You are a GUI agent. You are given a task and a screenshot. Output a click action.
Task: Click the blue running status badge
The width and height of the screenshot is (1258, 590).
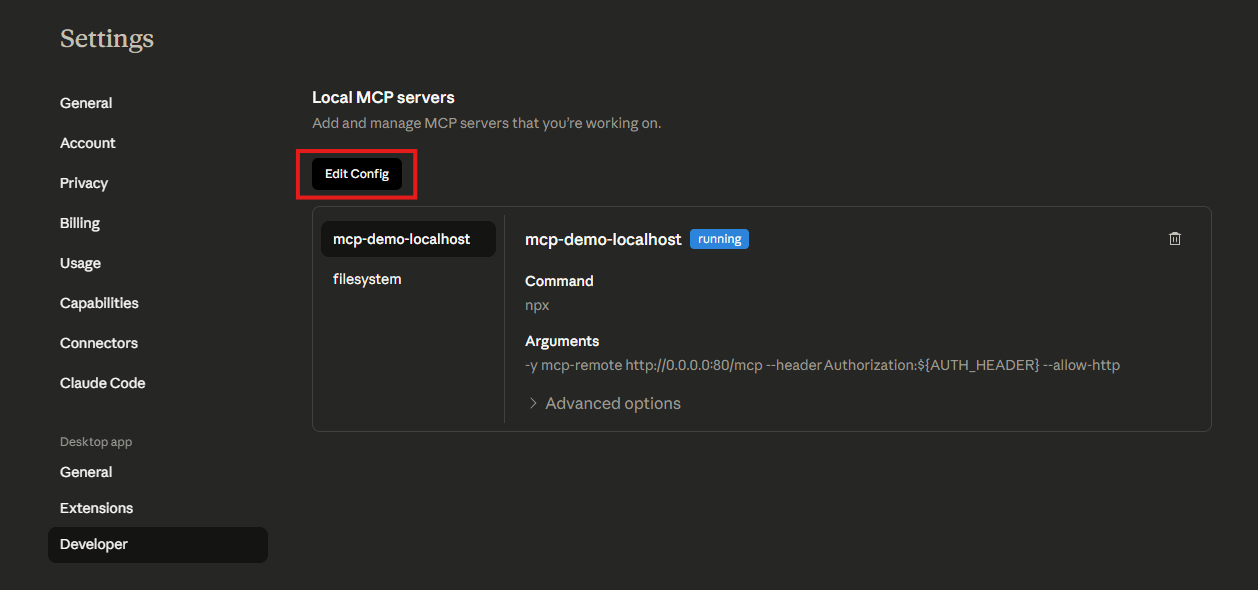(x=719, y=239)
